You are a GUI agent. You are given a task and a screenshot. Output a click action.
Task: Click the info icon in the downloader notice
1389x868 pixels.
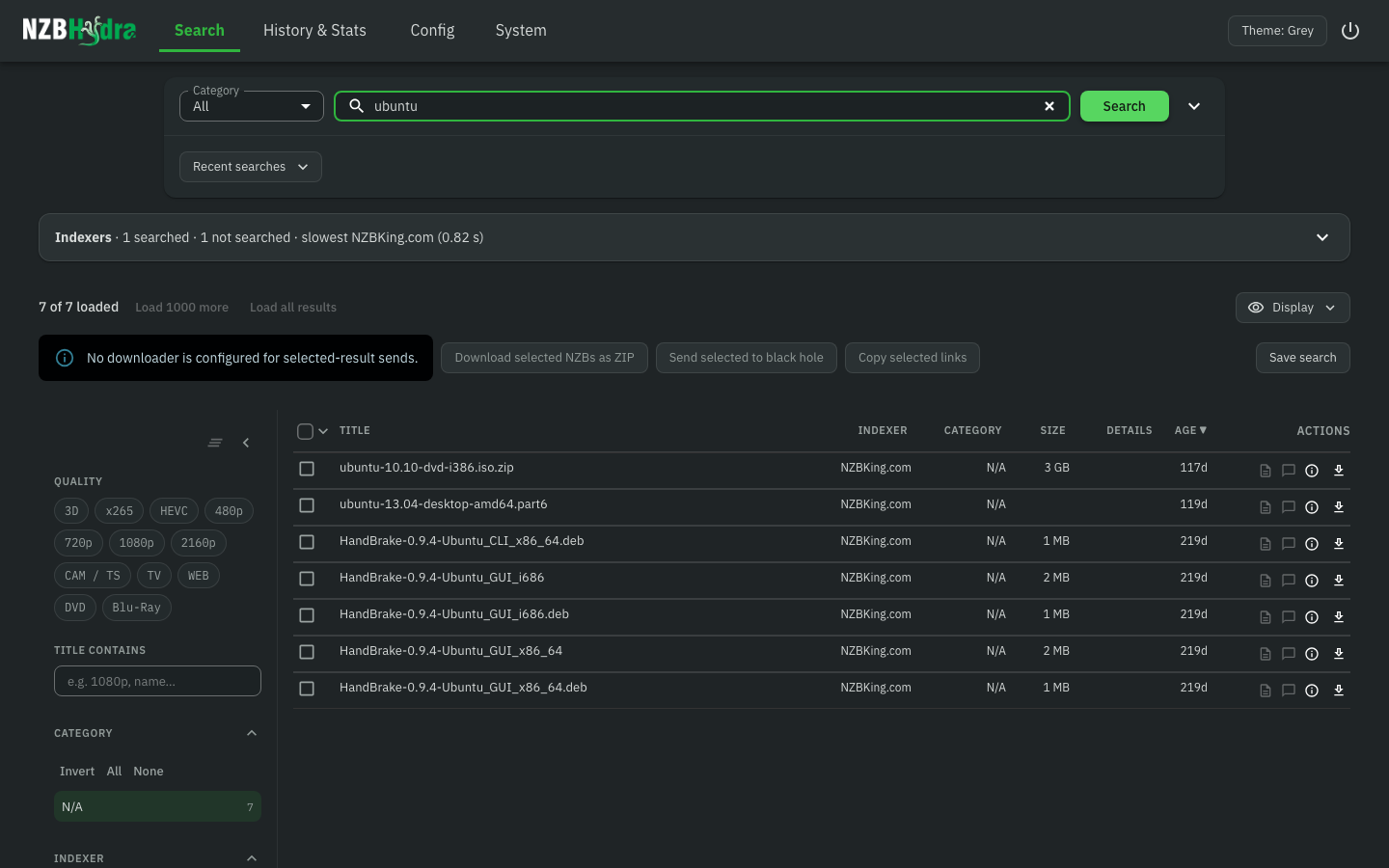[x=65, y=358]
